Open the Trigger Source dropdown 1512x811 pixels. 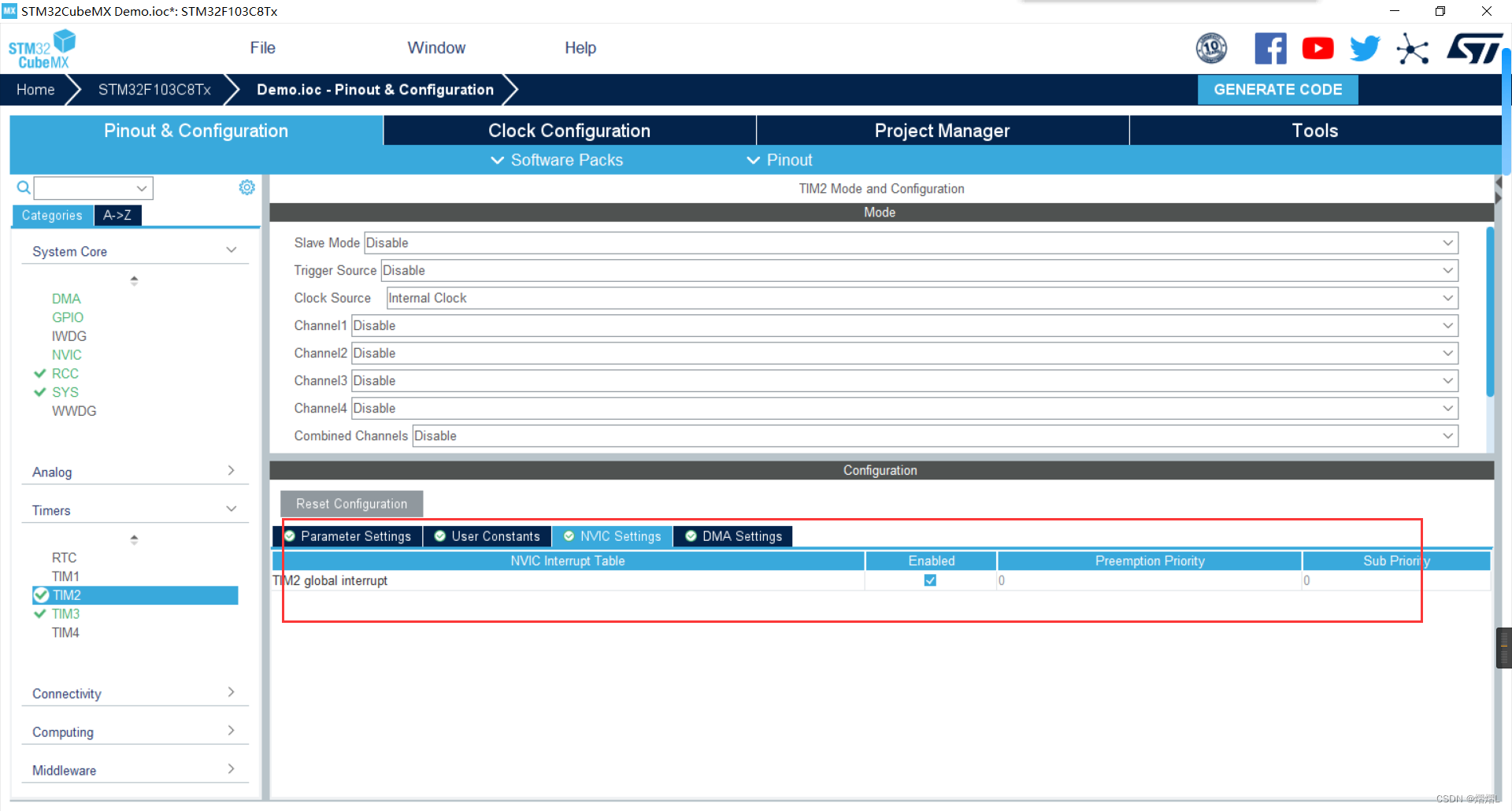click(x=919, y=270)
